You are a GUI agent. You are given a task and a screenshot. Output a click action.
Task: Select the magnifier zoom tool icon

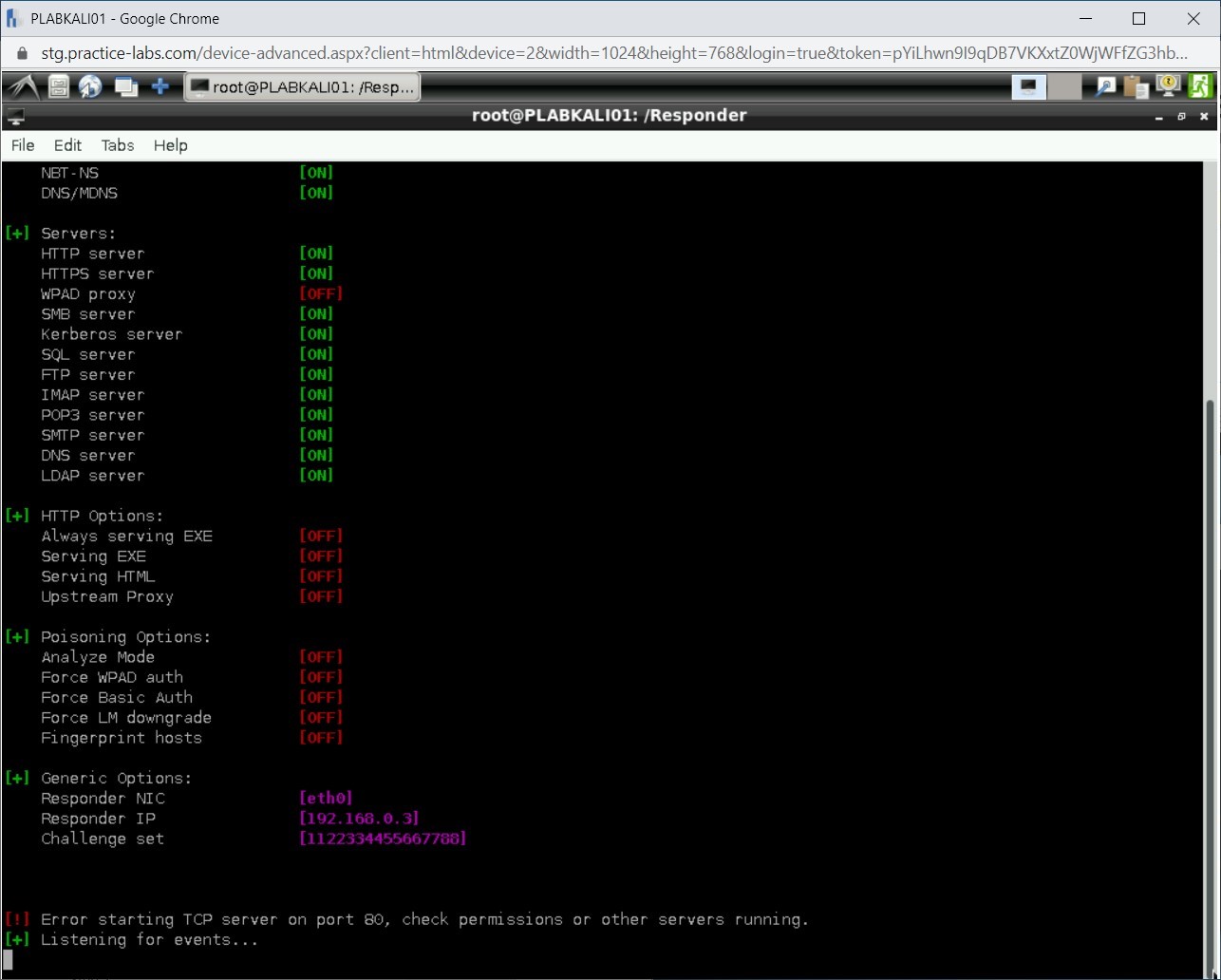click(x=1104, y=86)
